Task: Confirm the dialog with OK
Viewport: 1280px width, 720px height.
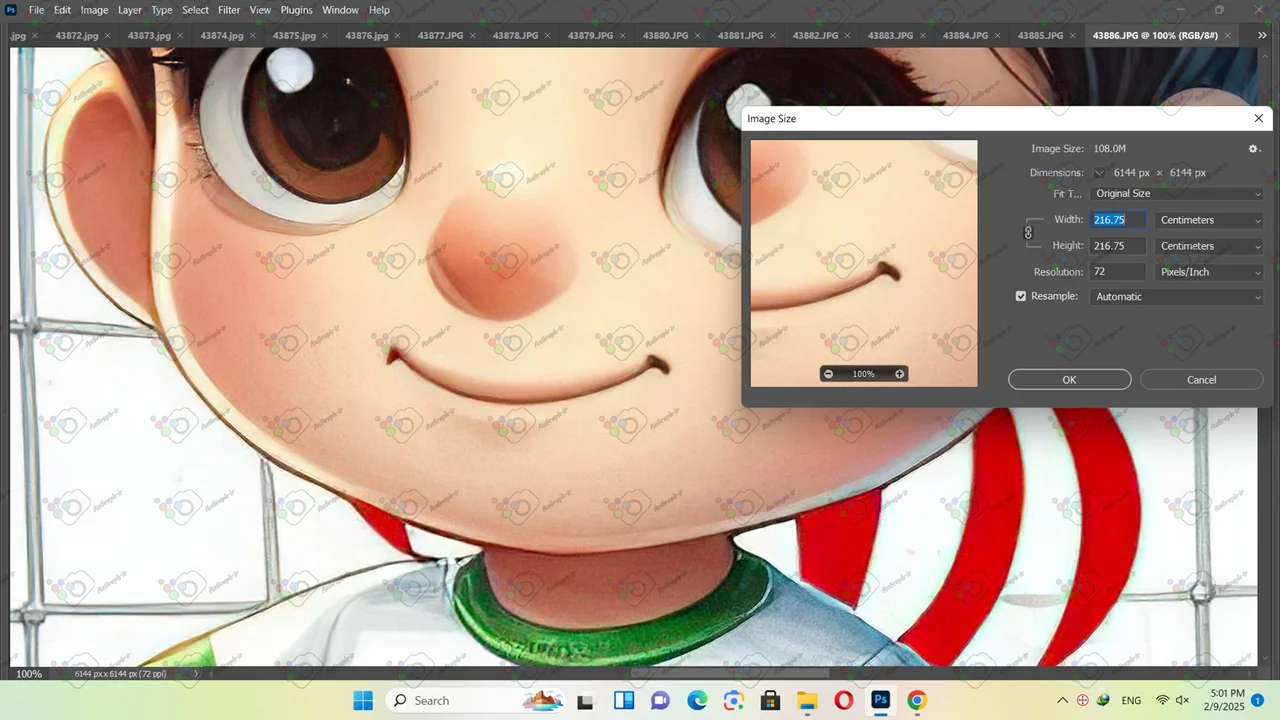Action: 1069,380
